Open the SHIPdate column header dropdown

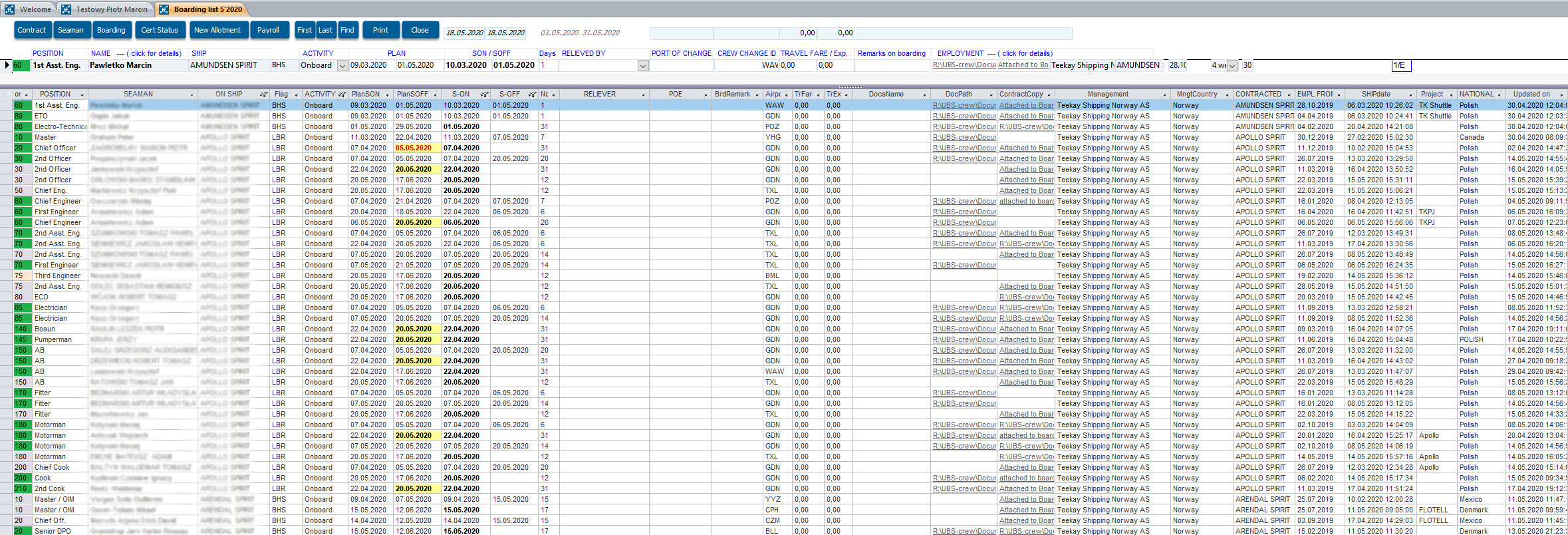tap(1410, 94)
